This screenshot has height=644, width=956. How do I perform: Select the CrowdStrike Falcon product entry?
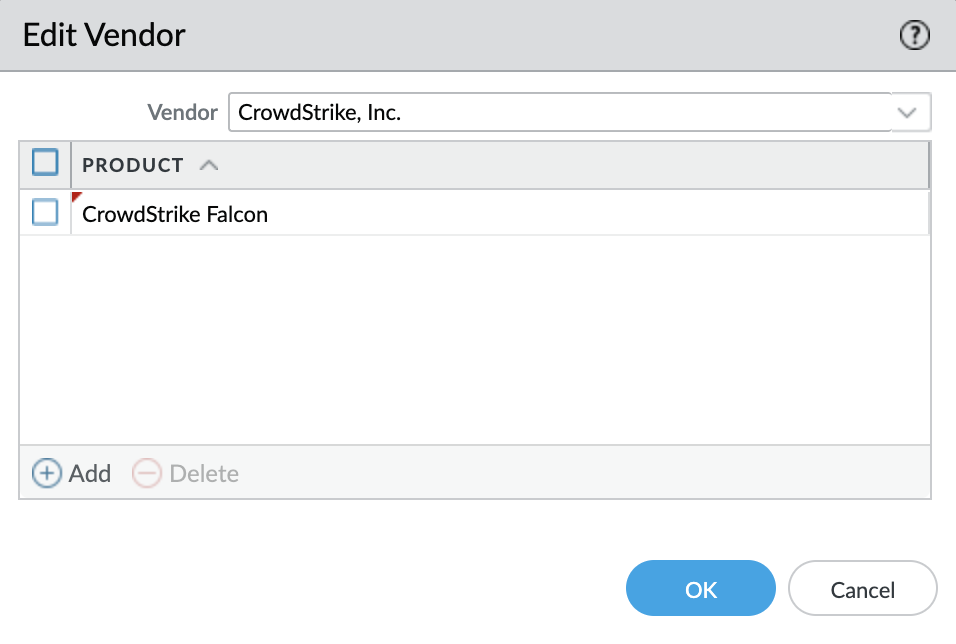[175, 214]
